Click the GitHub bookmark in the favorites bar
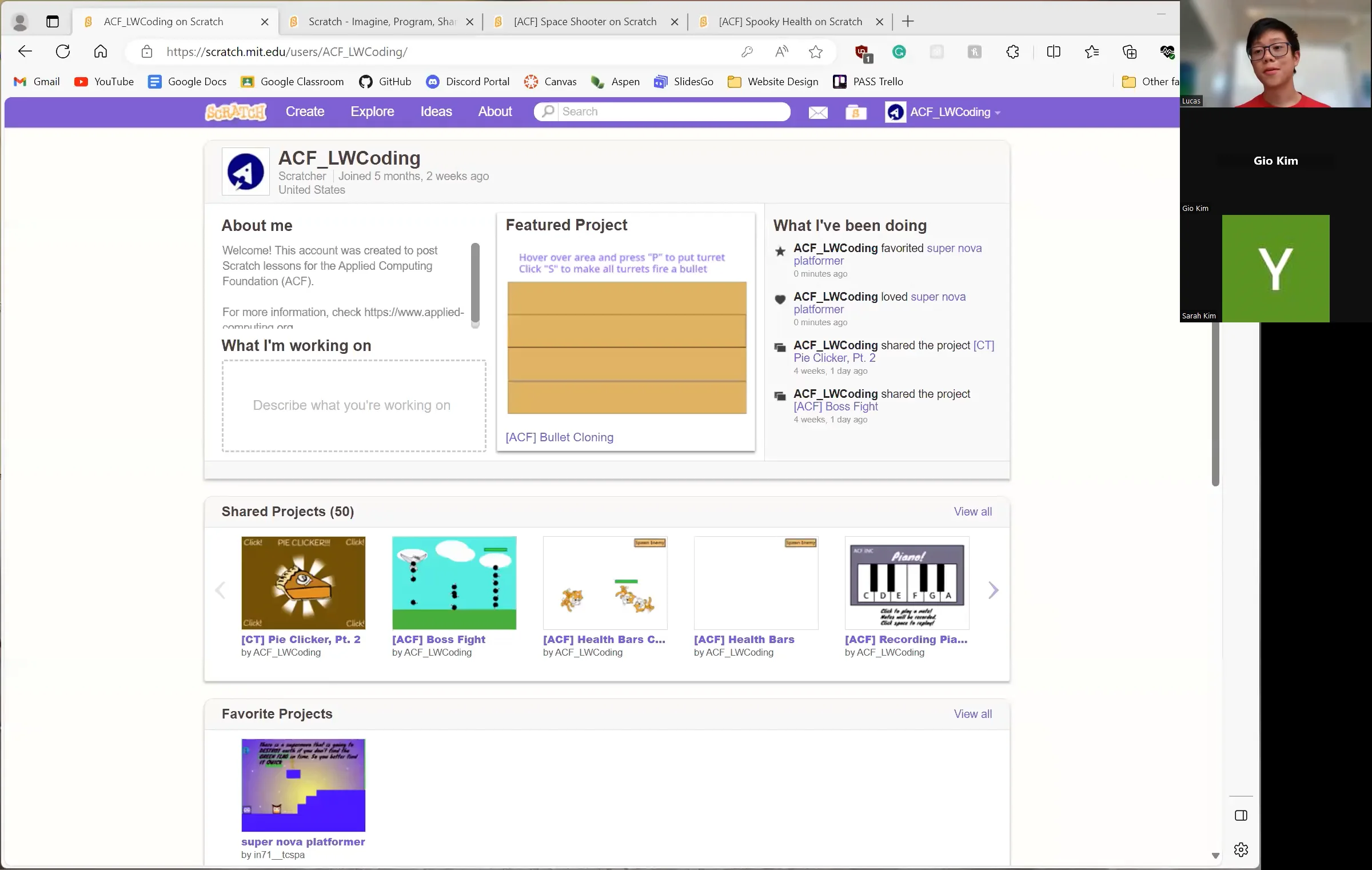 click(x=384, y=81)
